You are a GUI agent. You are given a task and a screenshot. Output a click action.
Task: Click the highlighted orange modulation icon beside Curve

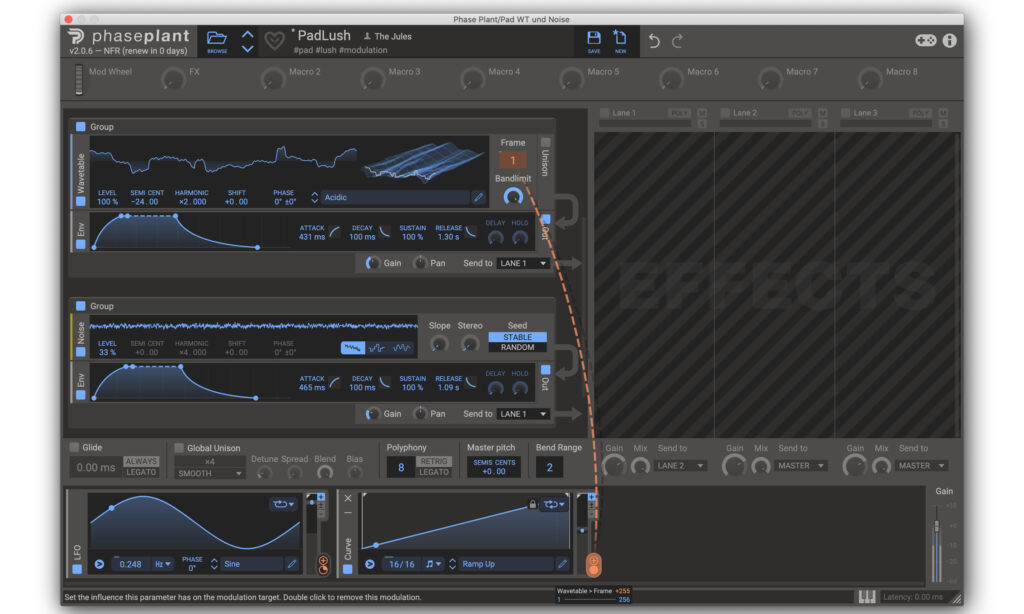594,564
